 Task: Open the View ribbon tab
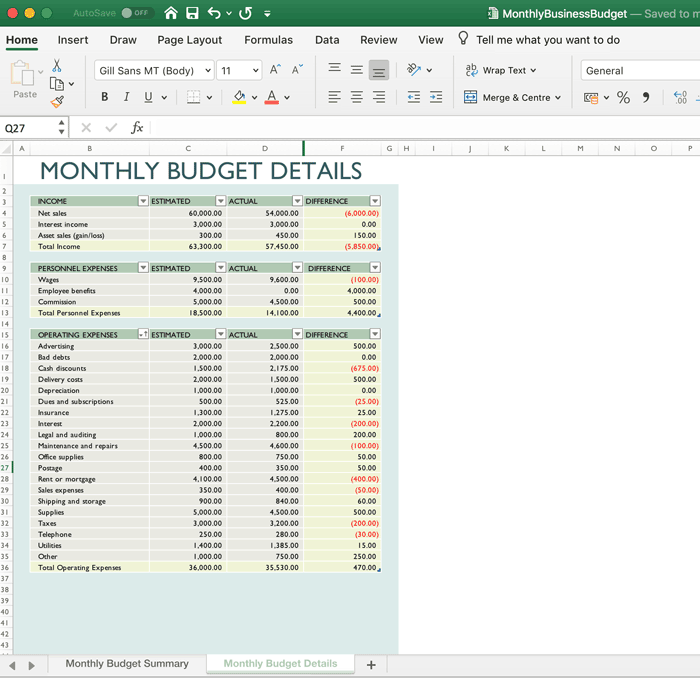tap(430, 40)
